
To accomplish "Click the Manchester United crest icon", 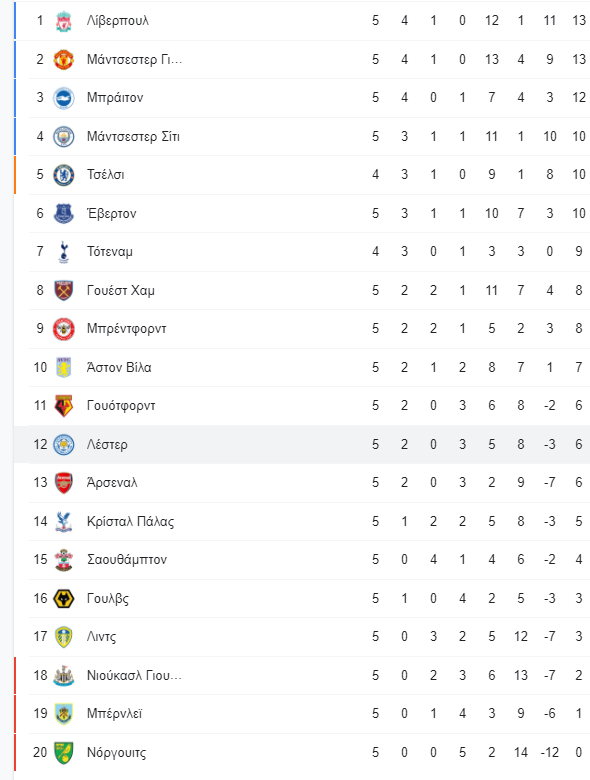I will pos(64,60).
